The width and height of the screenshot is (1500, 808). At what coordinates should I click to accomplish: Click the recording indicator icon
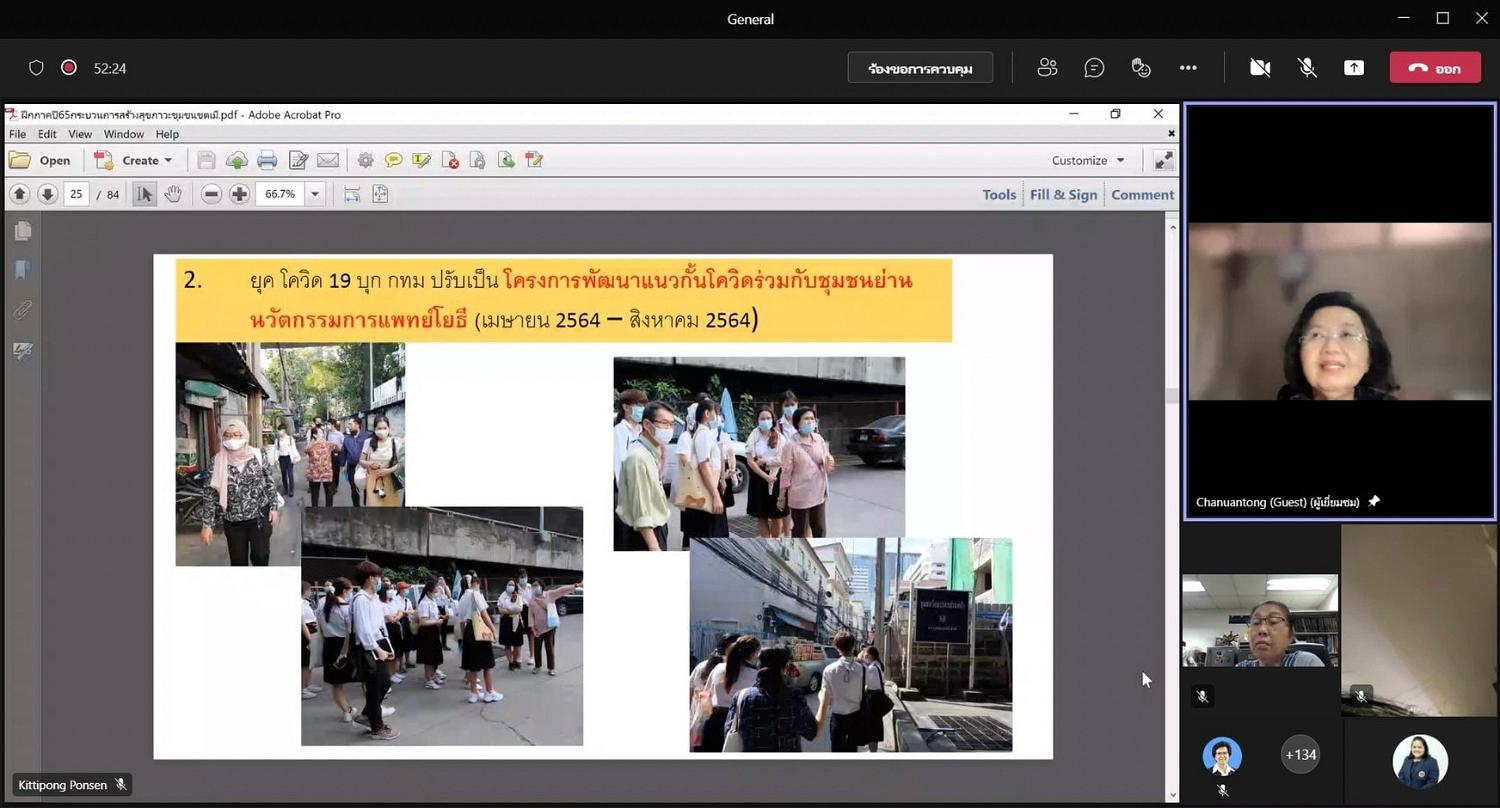coord(69,68)
